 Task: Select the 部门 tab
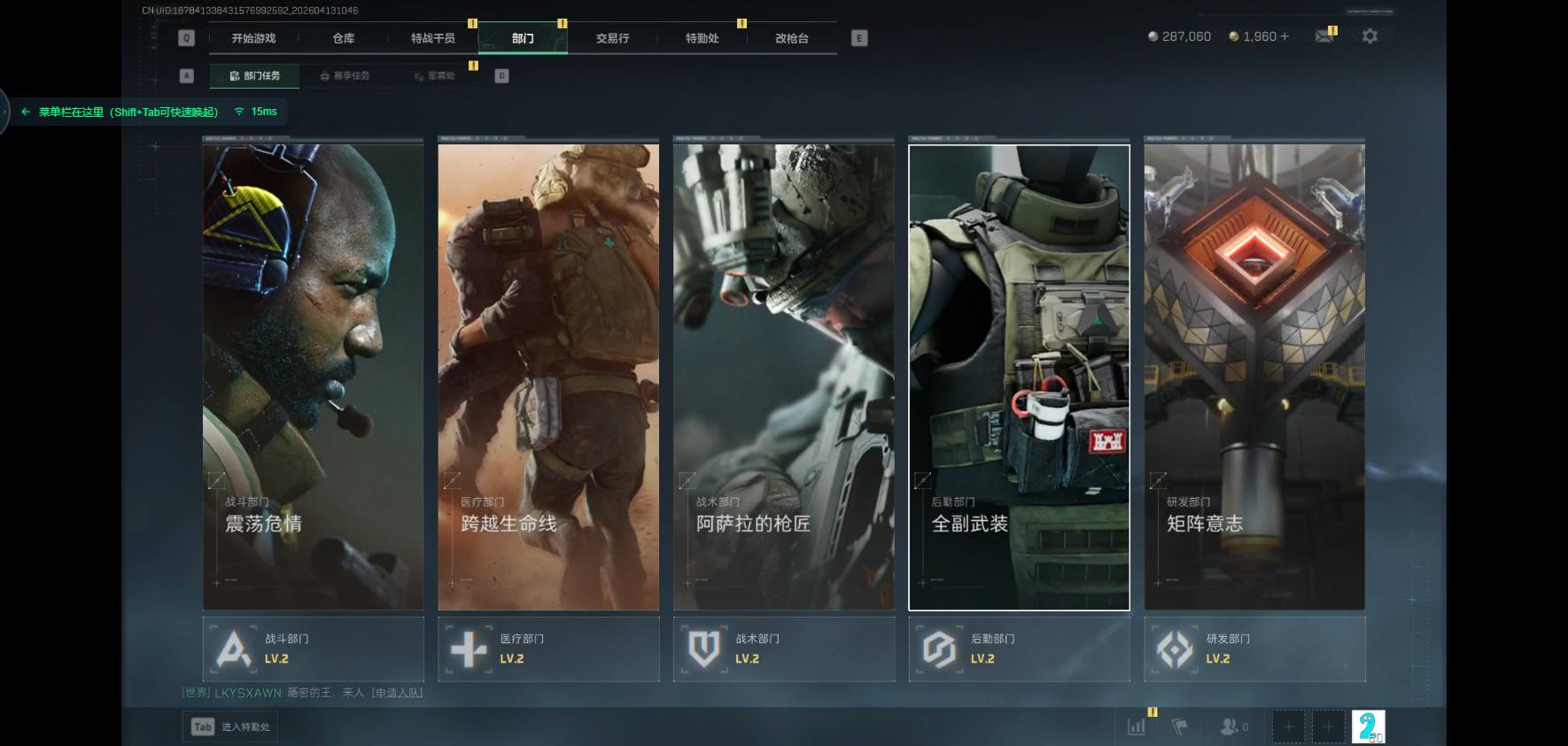pyautogui.click(x=523, y=38)
